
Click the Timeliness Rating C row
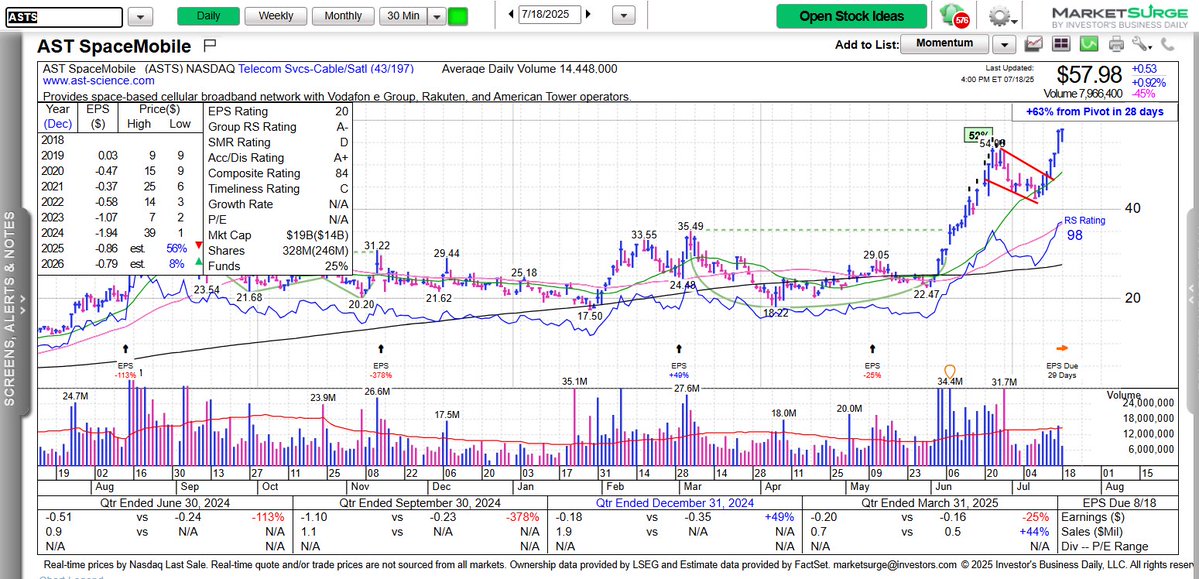point(278,189)
